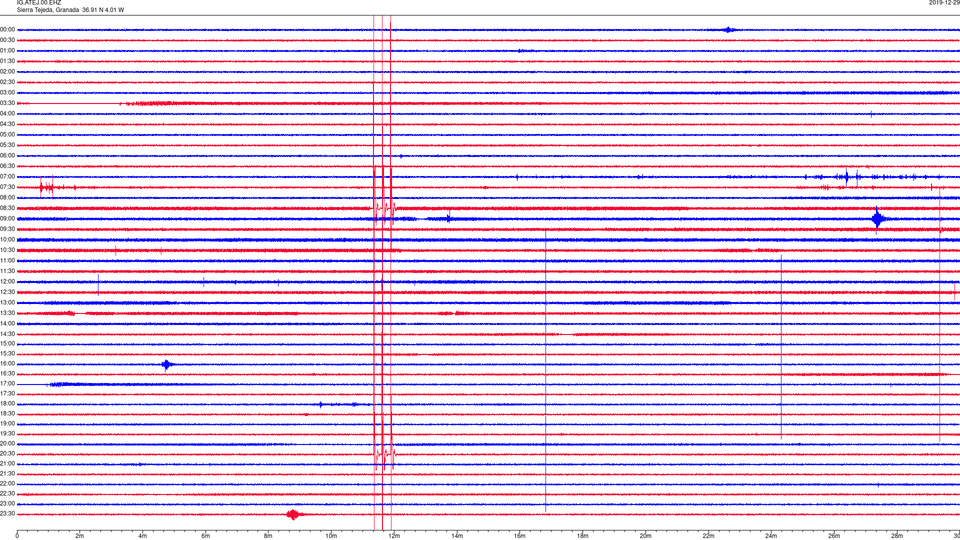This screenshot has height=540, width=960.
Task: Select the 02:30 trace time label
Action: [7, 82]
